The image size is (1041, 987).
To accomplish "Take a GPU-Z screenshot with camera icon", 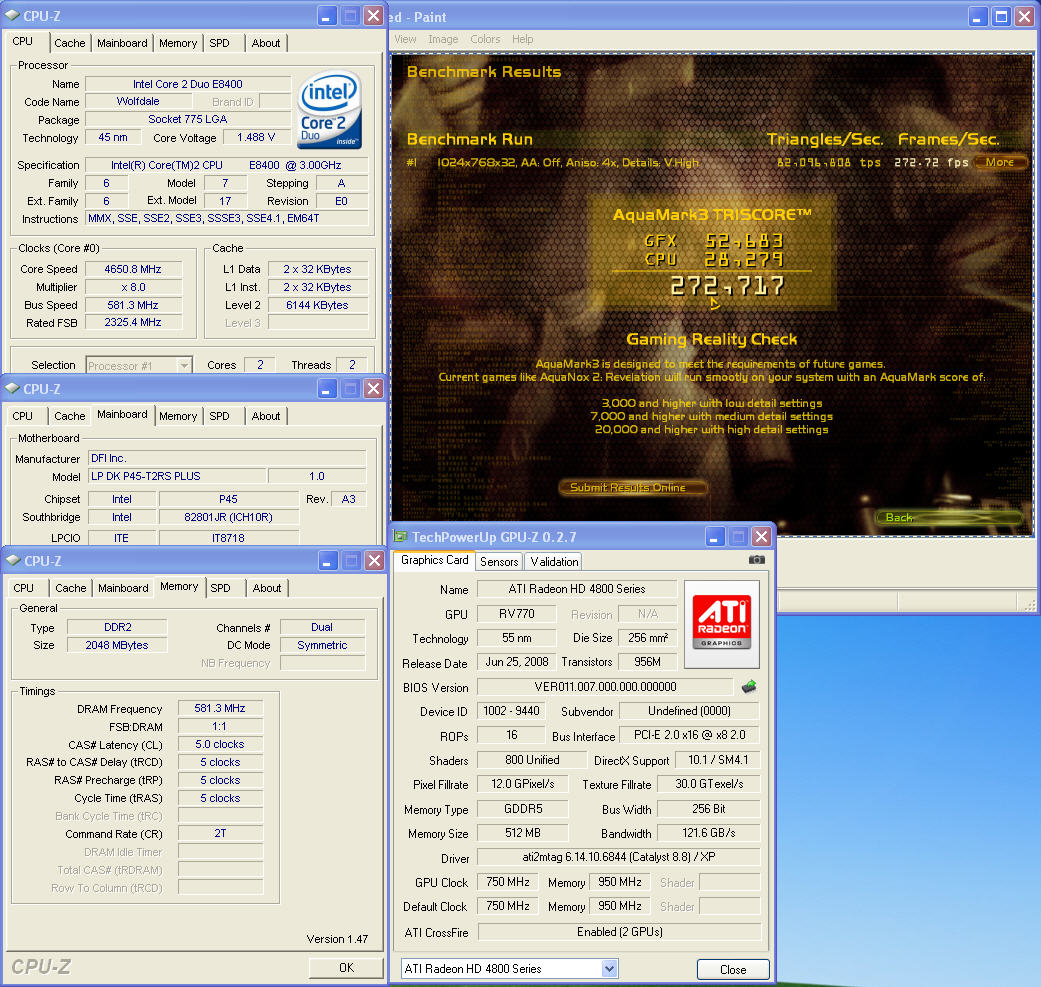I will (756, 560).
